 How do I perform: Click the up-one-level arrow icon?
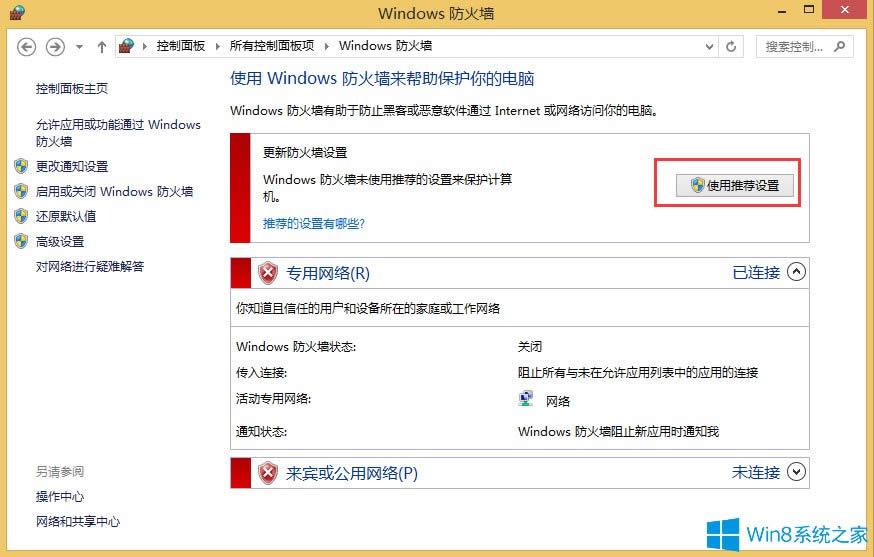point(101,46)
